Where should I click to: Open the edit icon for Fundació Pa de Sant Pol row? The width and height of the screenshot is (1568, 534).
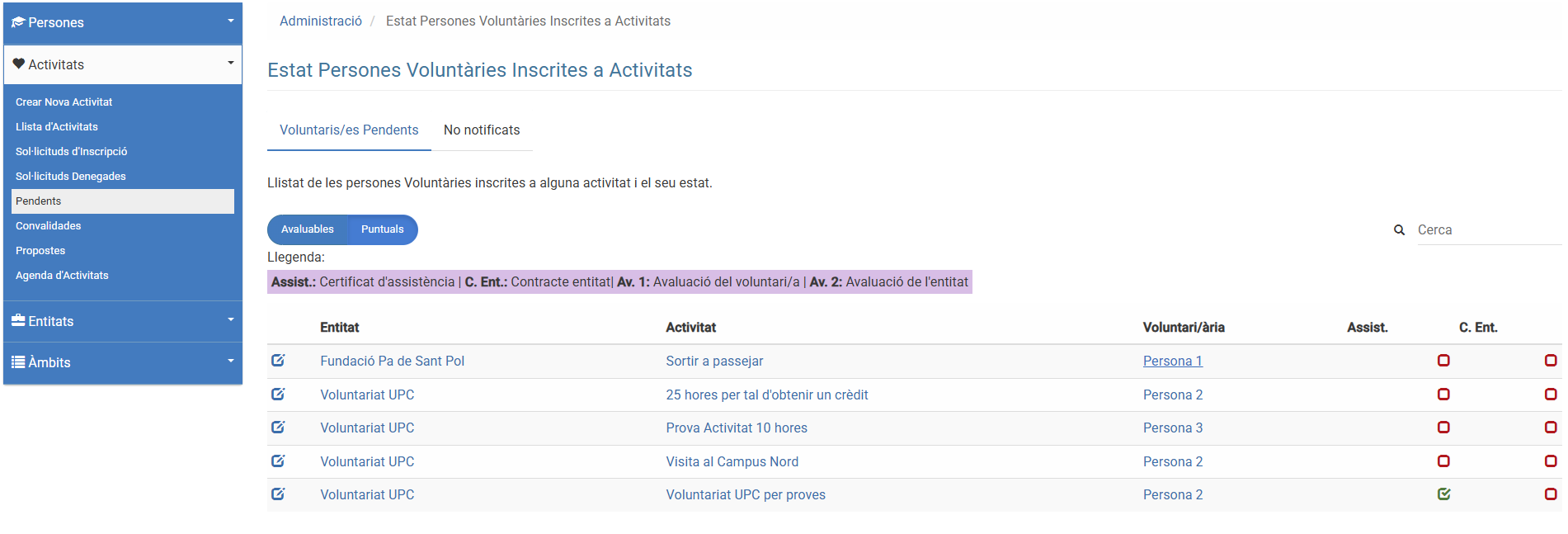(x=279, y=361)
